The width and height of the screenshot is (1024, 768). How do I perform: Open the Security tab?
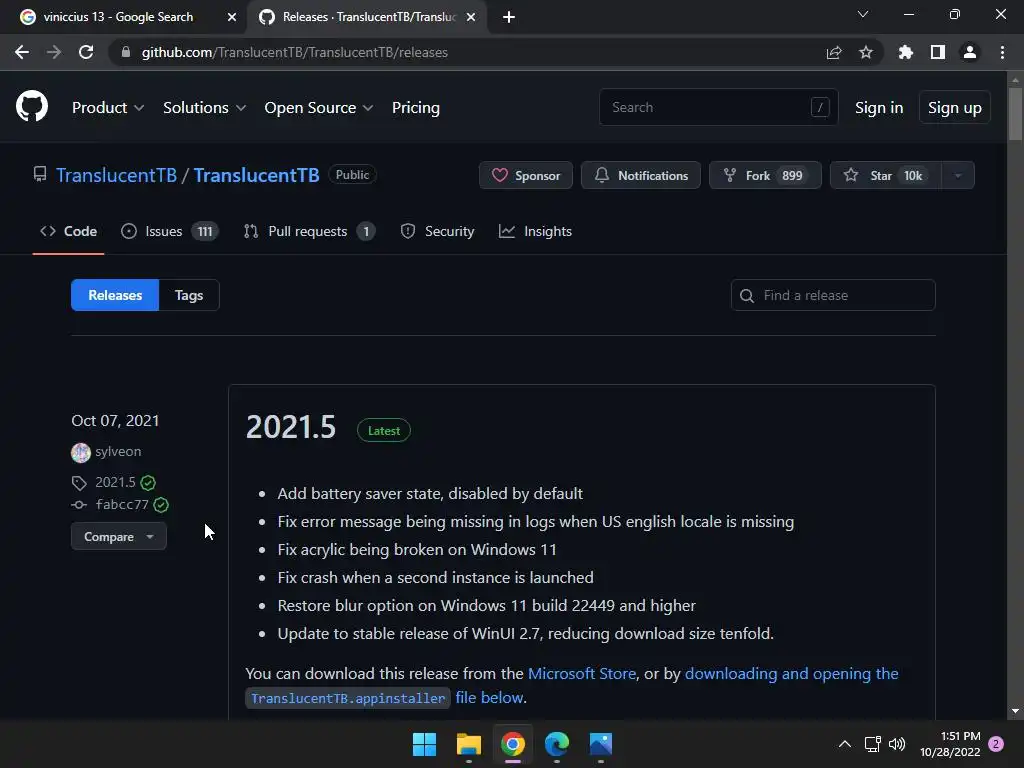438,231
